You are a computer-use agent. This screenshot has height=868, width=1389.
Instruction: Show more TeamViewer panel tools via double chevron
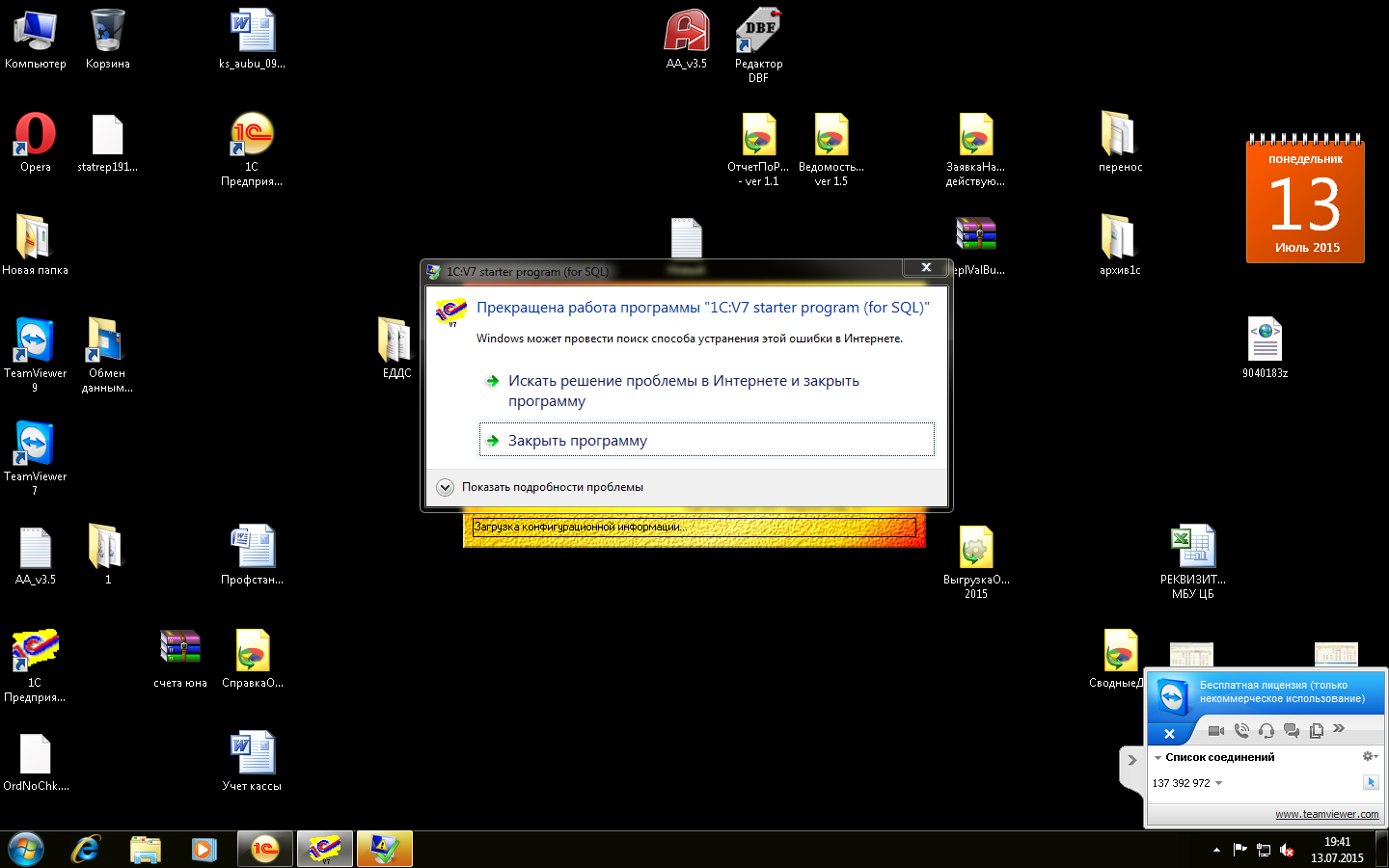click(1339, 729)
